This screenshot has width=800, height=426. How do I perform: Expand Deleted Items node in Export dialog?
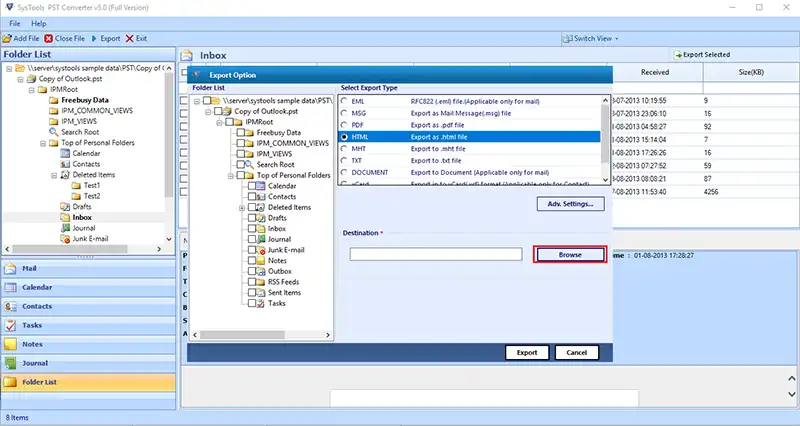(242, 208)
